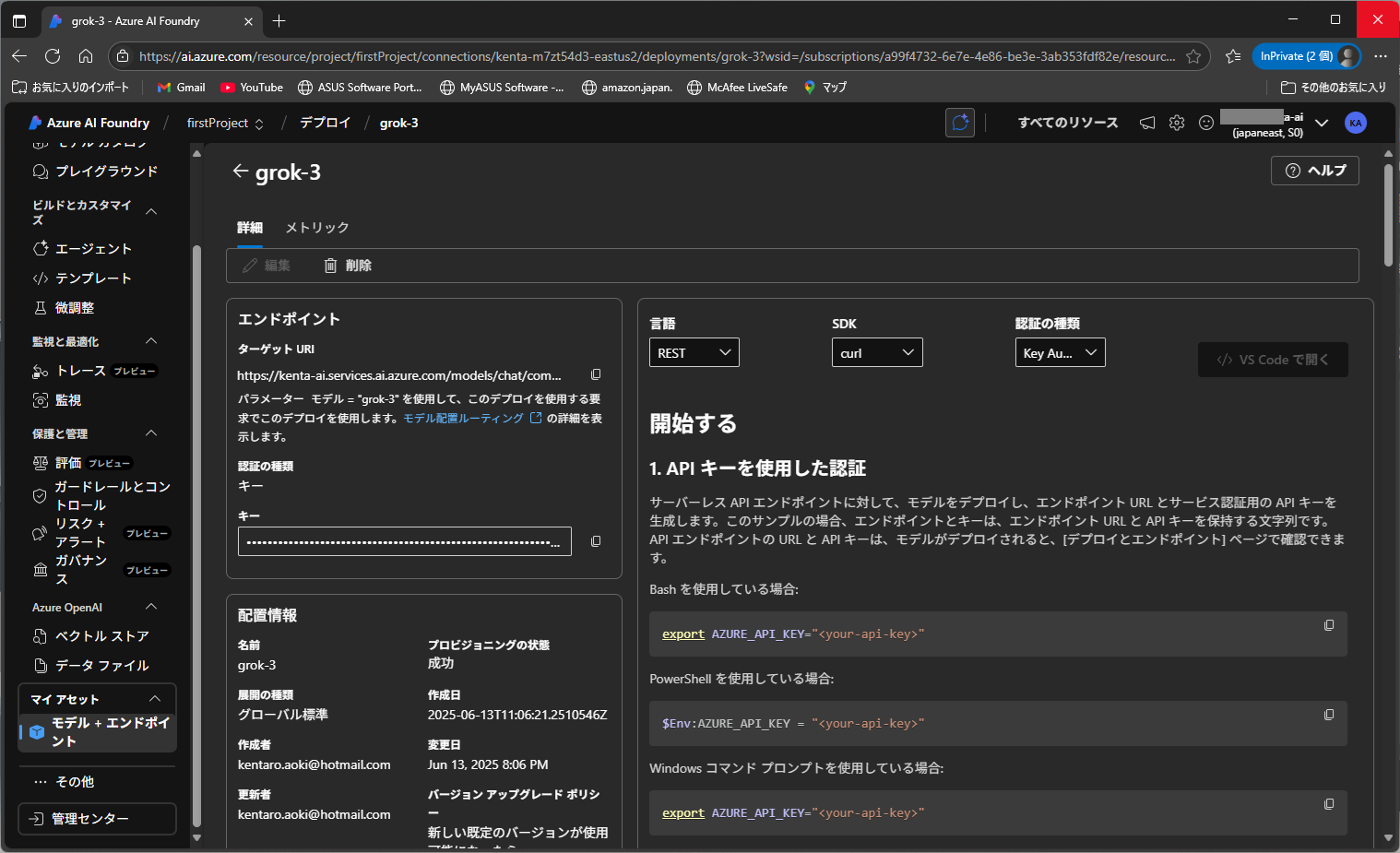Navigate back in the browser
This screenshot has width=1400, height=853.
pos(19,56)
